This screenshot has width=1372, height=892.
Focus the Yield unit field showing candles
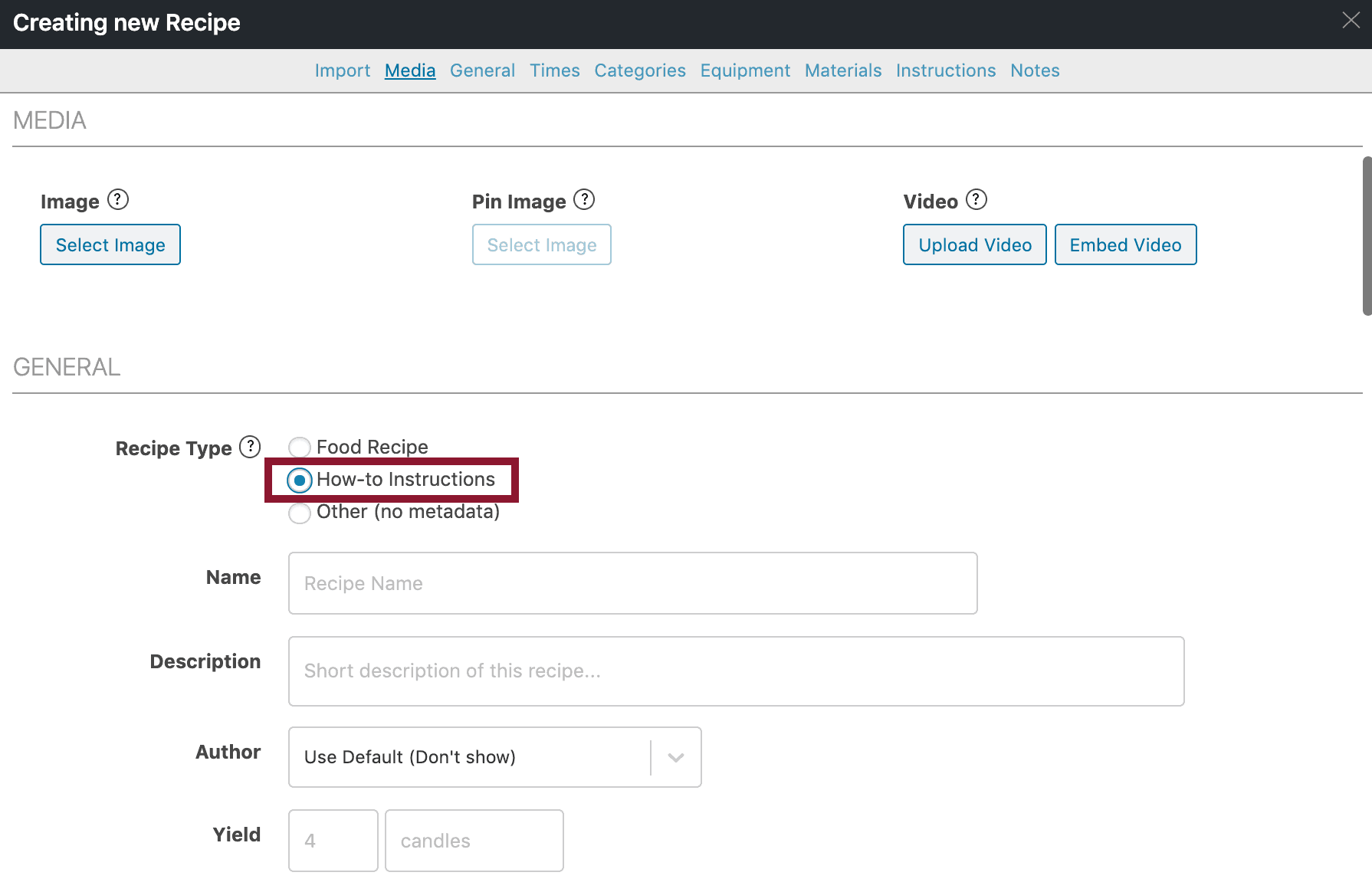pyautogui.click(x=474, y=841)
